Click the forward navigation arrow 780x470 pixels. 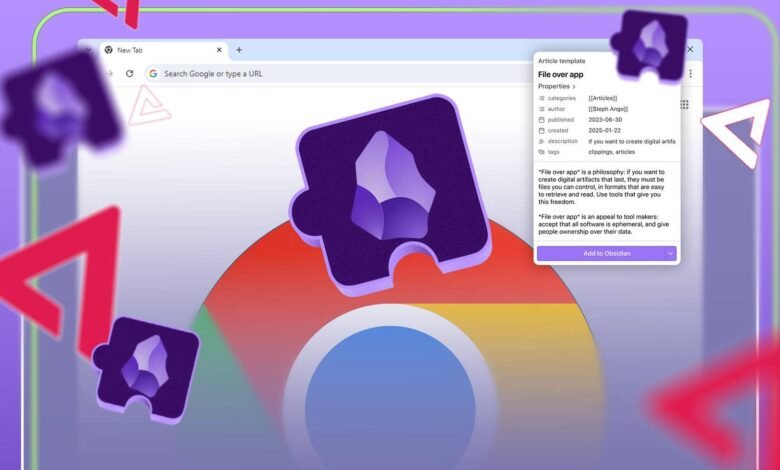[109, 74]
